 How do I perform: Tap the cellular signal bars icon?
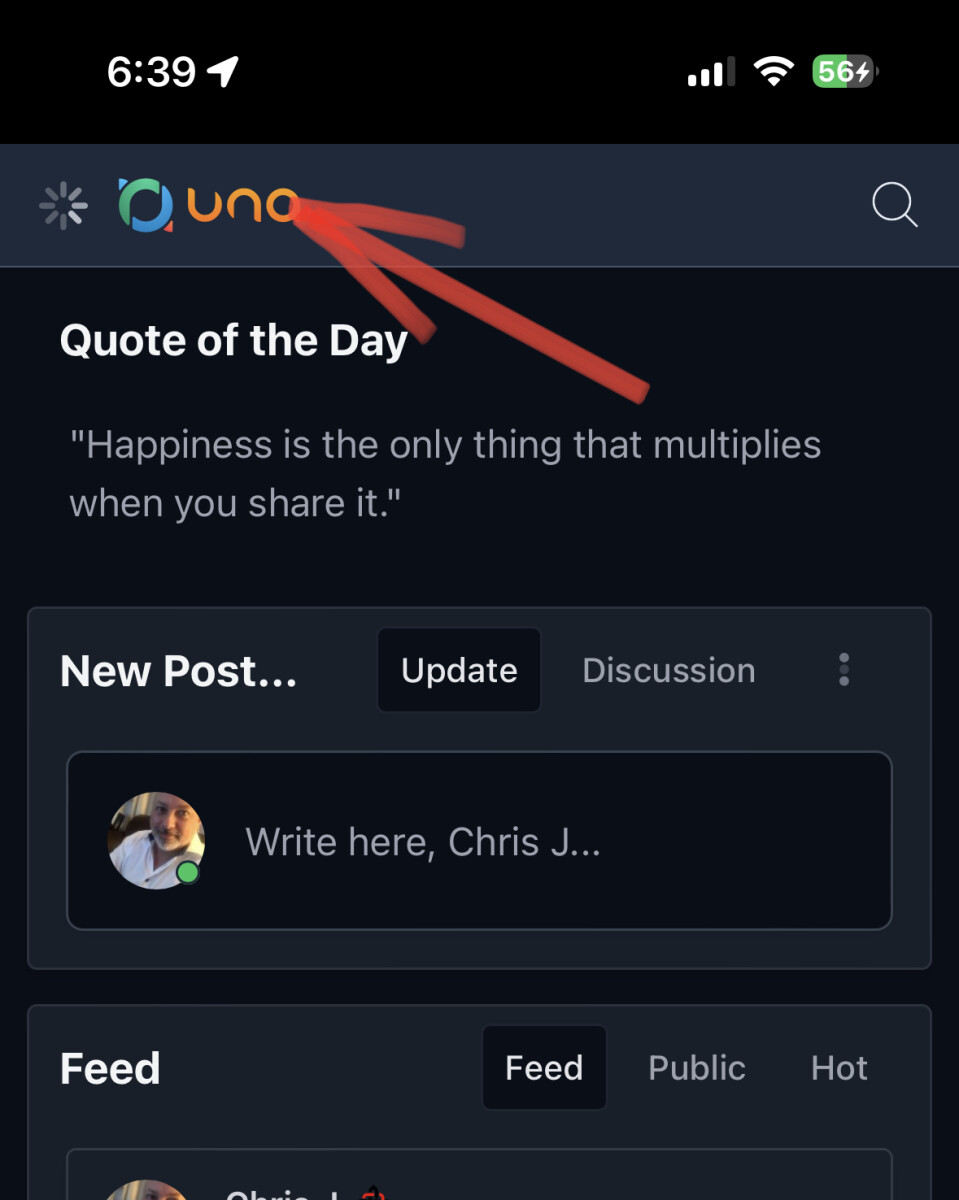(x=711, y=72)
